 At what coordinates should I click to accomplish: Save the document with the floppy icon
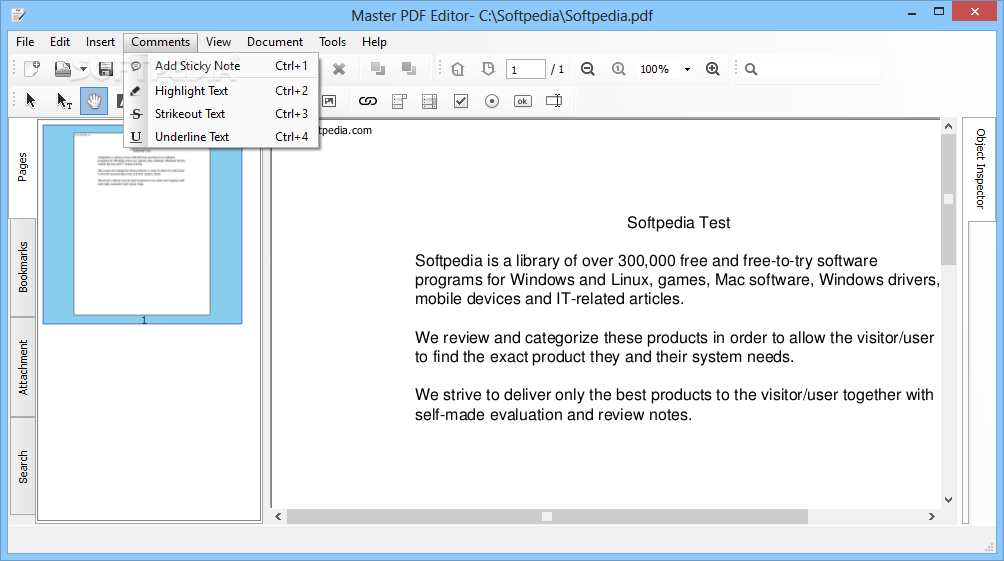106,69
